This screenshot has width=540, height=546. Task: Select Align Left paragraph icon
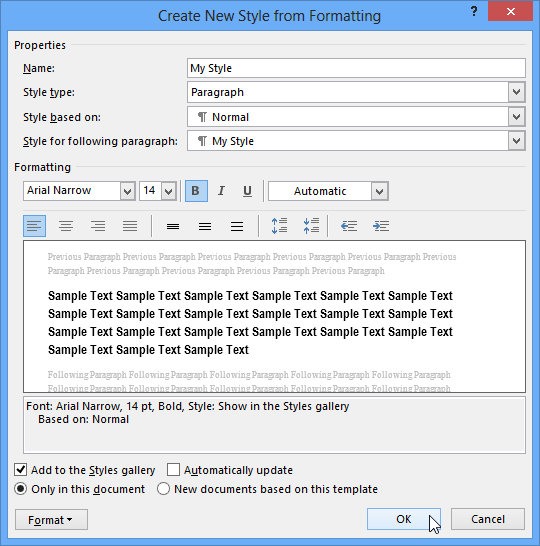pyautogui.click(x=34, y=226)
